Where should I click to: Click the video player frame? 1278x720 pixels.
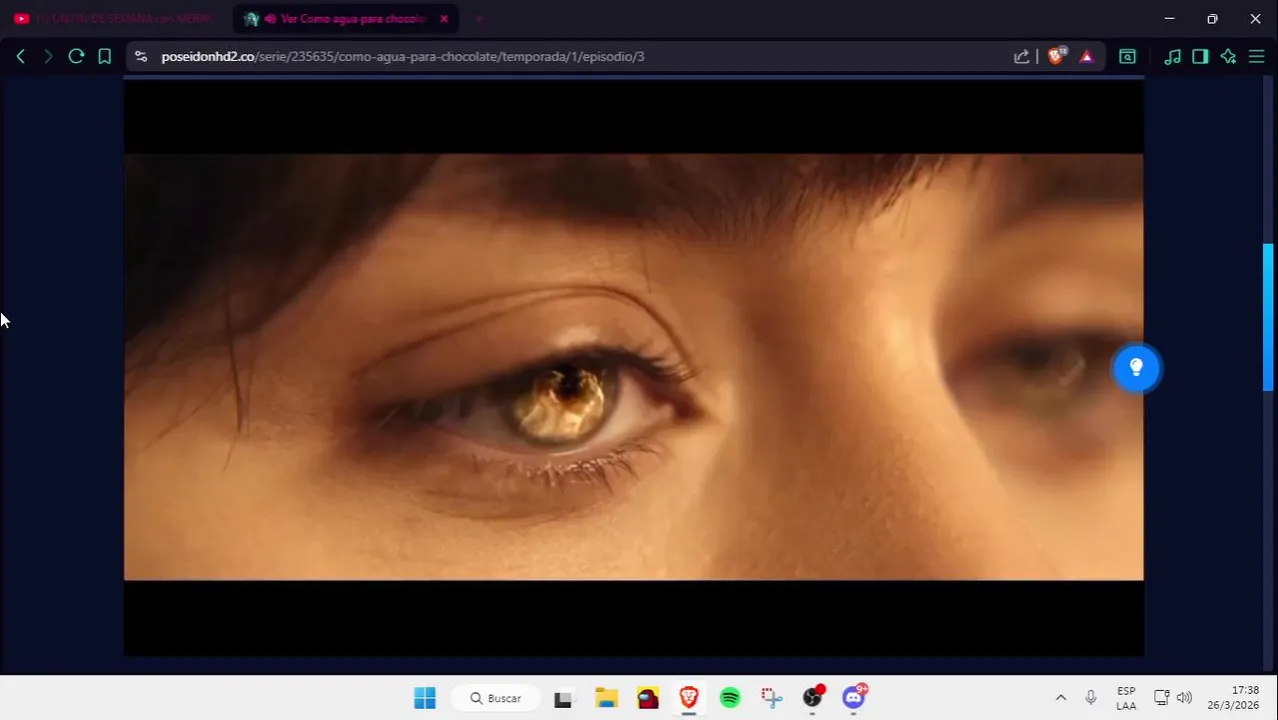pos(633,367)
